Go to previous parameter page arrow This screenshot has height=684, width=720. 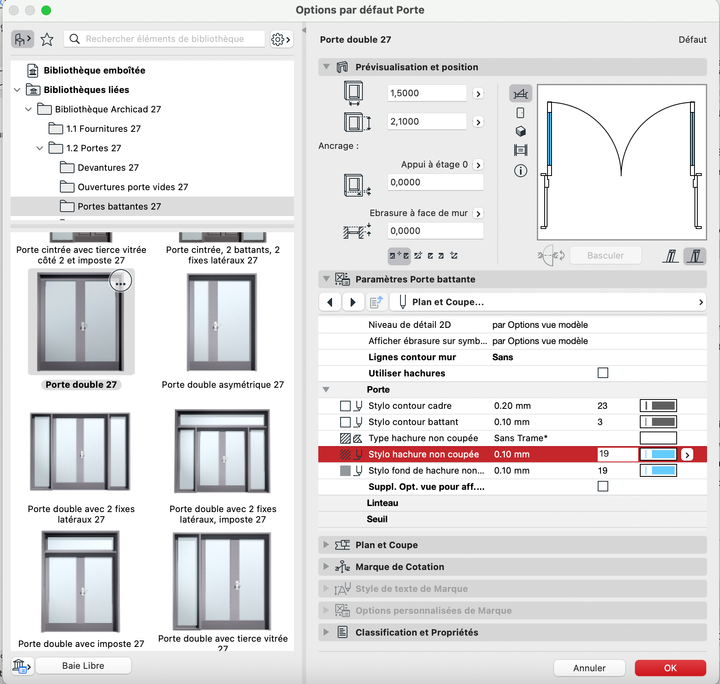pyautogui.click(x=330, y=302)
